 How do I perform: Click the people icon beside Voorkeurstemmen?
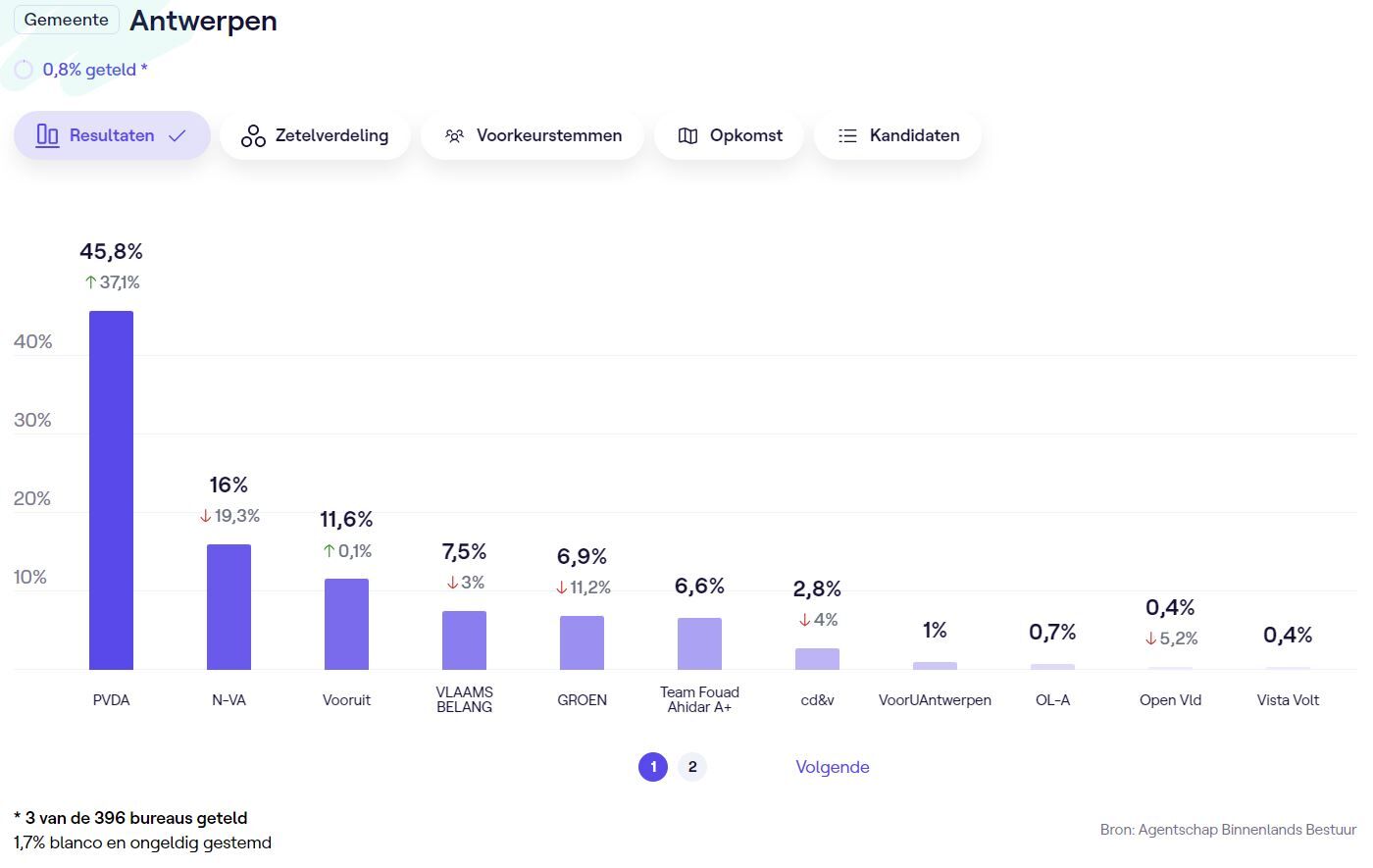tap(454, 135)
